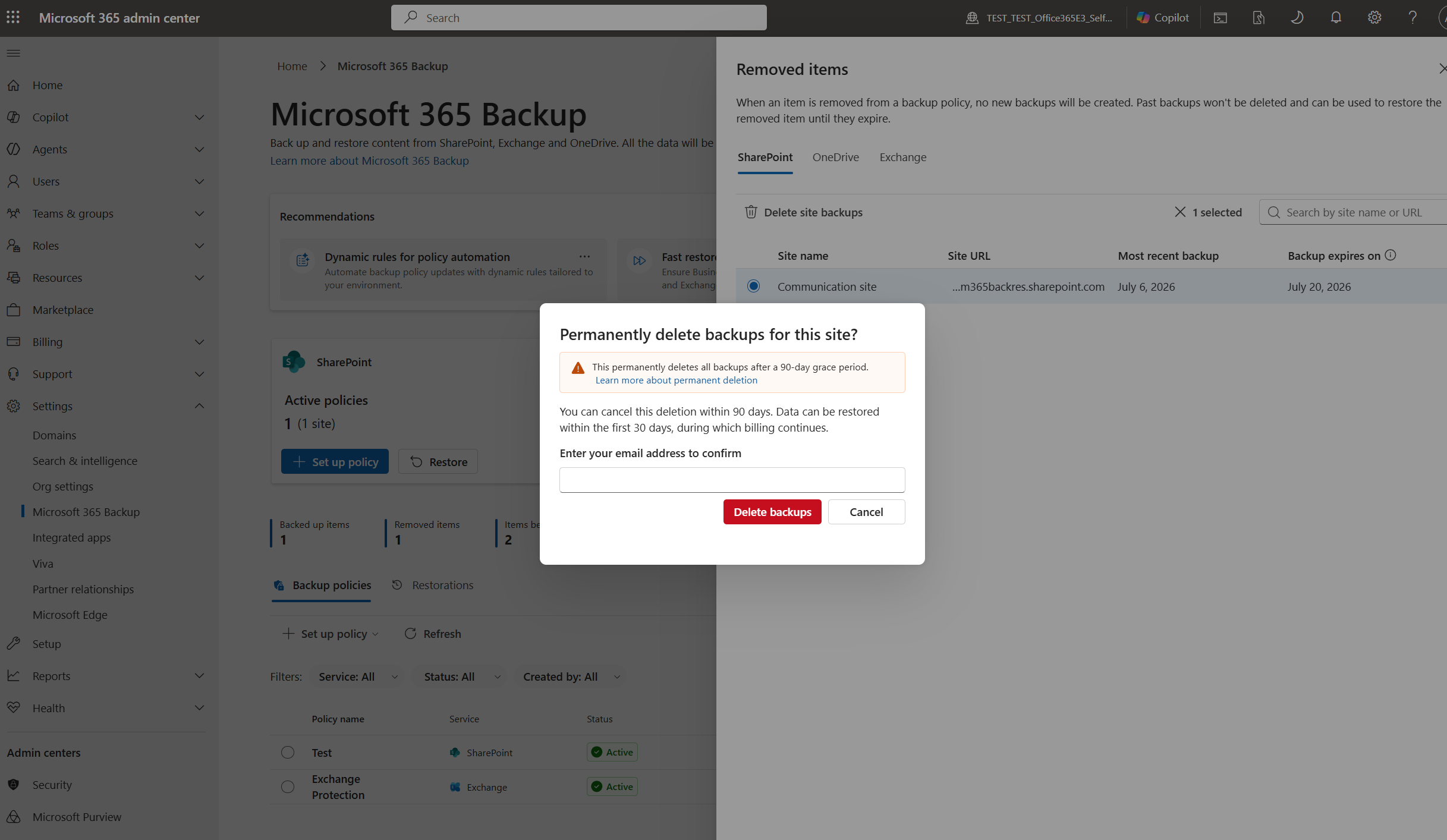Click the July 20, 2026 expiry date

1319,287
